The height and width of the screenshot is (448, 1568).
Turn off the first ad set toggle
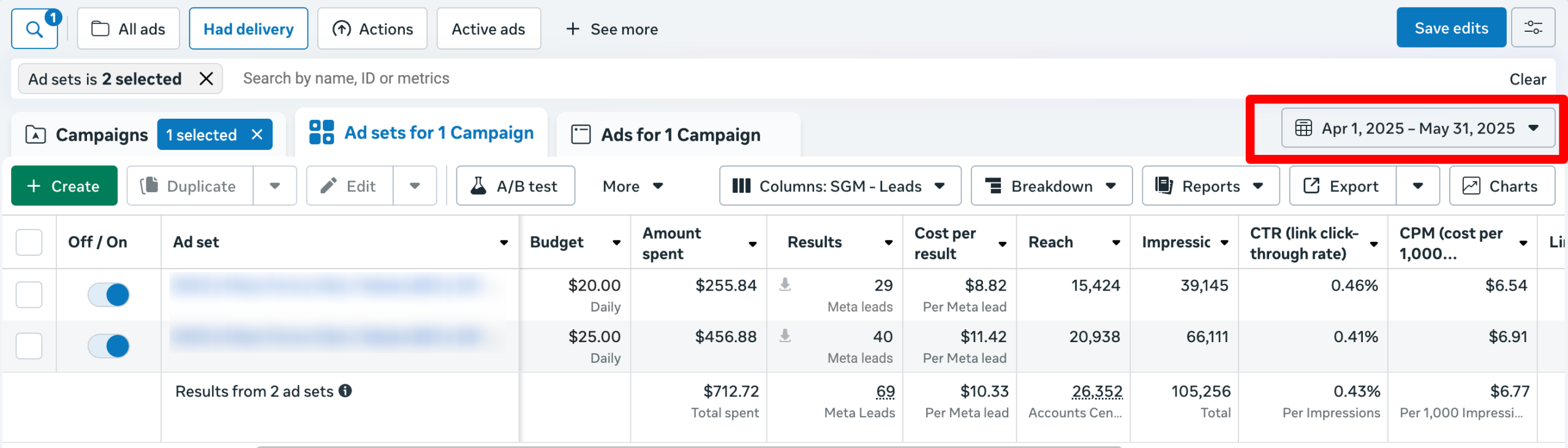[x=109, y=295]
